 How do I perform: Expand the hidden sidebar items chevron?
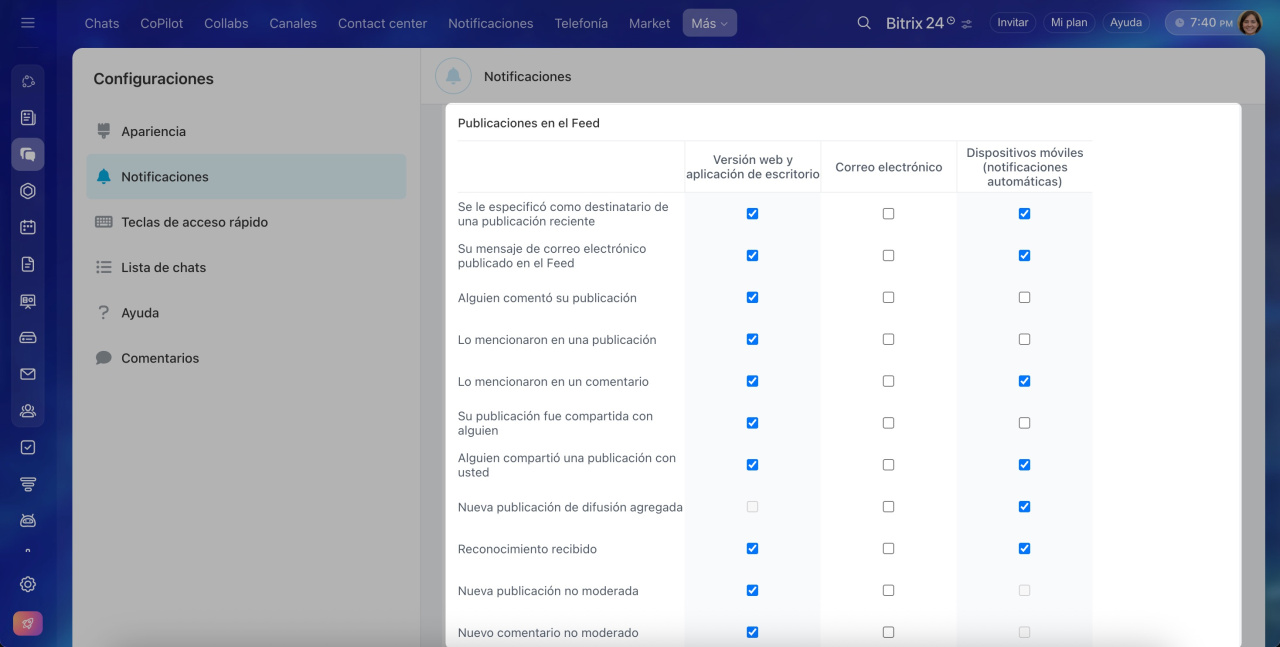[28, 551]
